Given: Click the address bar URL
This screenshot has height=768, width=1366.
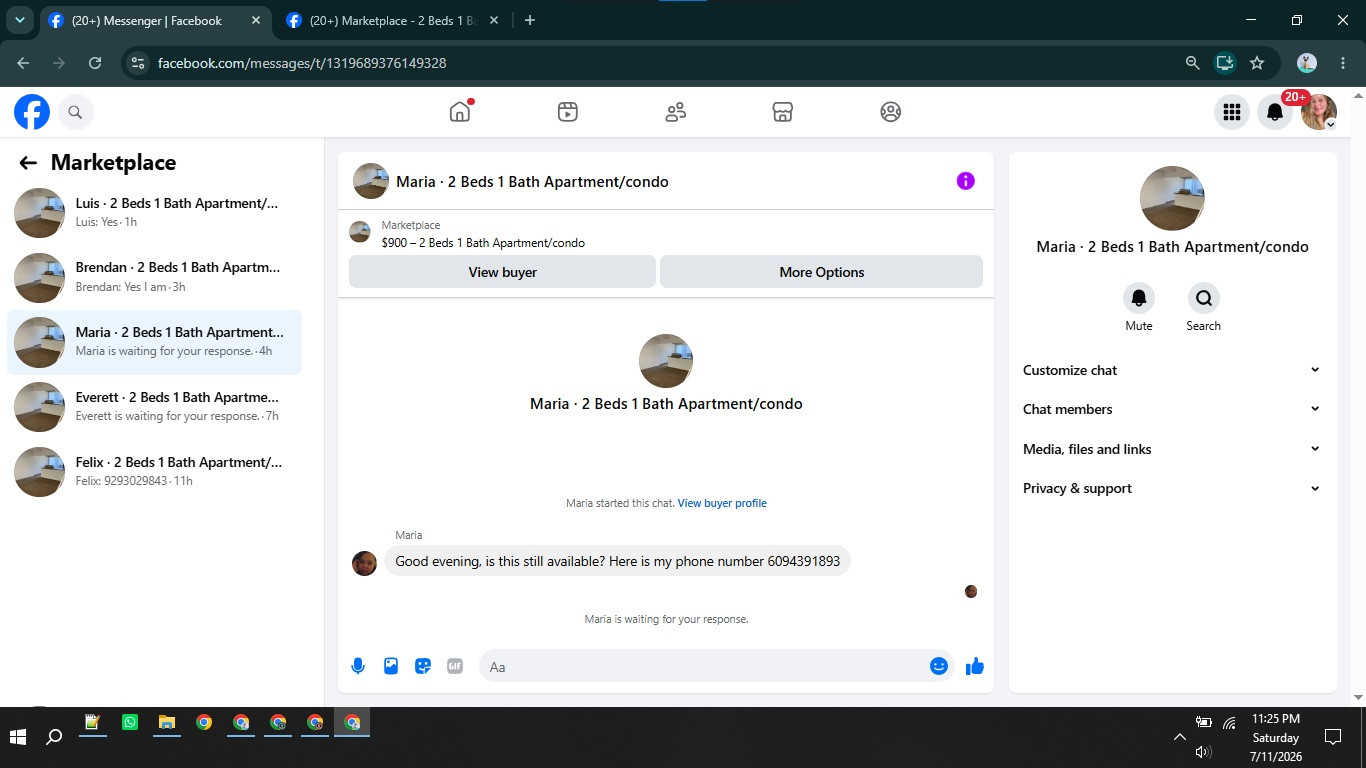Looking at the screenshot, I should [x=302, y=63].
